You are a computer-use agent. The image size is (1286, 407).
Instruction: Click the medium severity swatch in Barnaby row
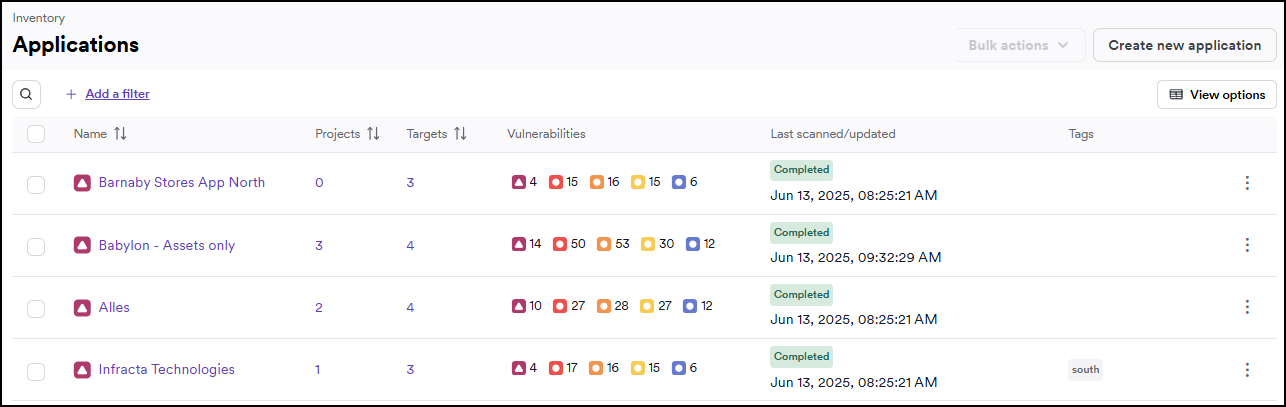click(x=596, y=182)
